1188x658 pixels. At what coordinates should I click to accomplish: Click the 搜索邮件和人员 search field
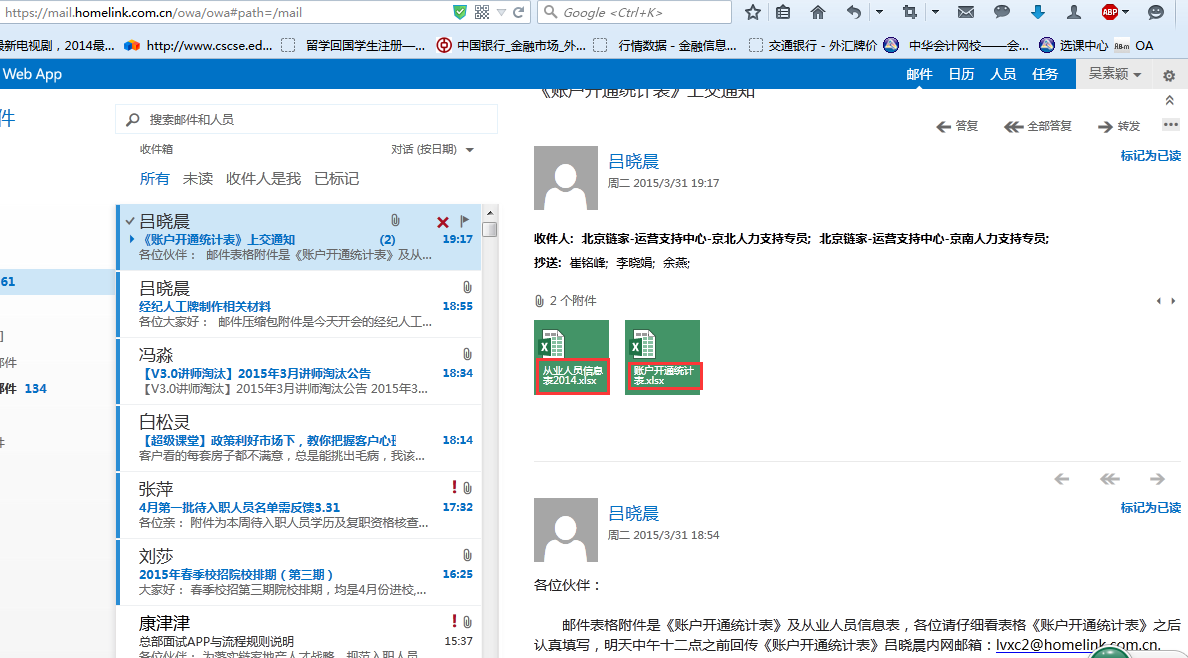tap(306, 119)
